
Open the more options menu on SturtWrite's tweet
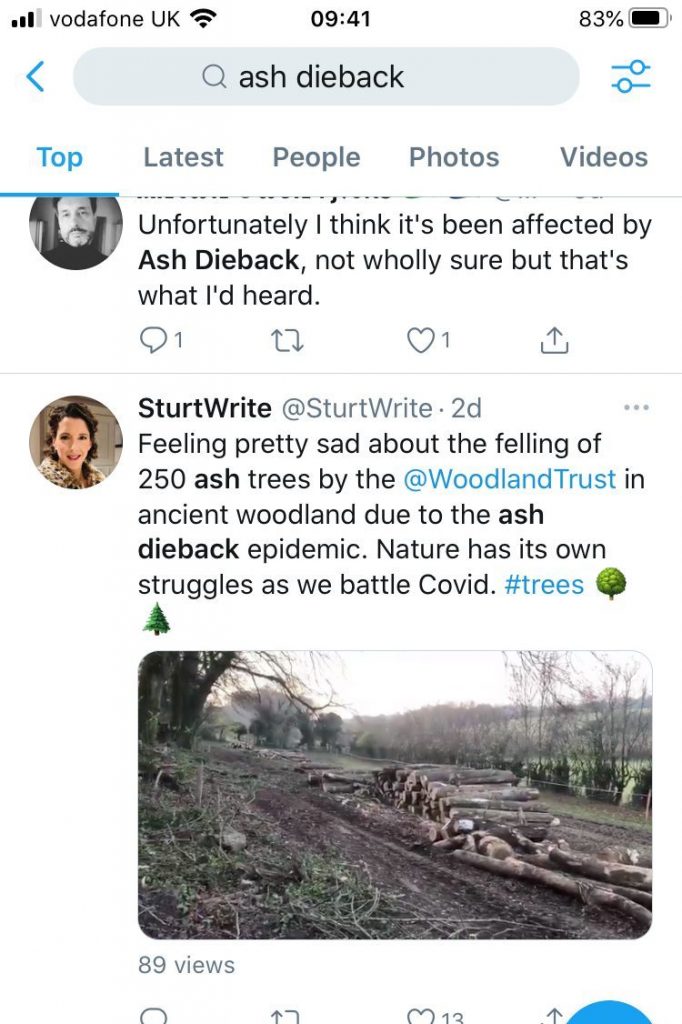point(636,407)
